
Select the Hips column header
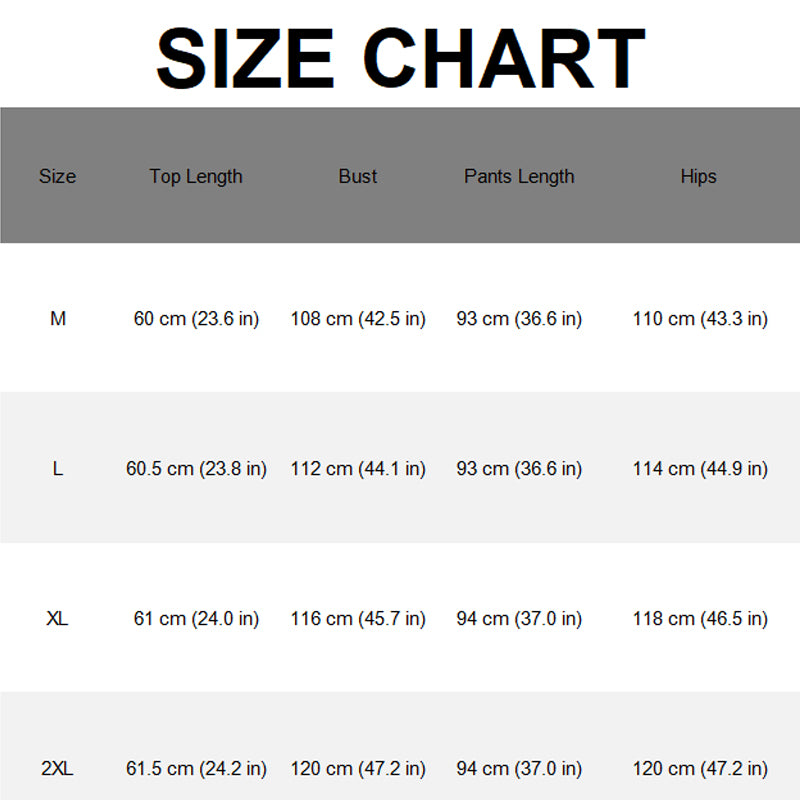pyautogui.click(x=698, y=177)
